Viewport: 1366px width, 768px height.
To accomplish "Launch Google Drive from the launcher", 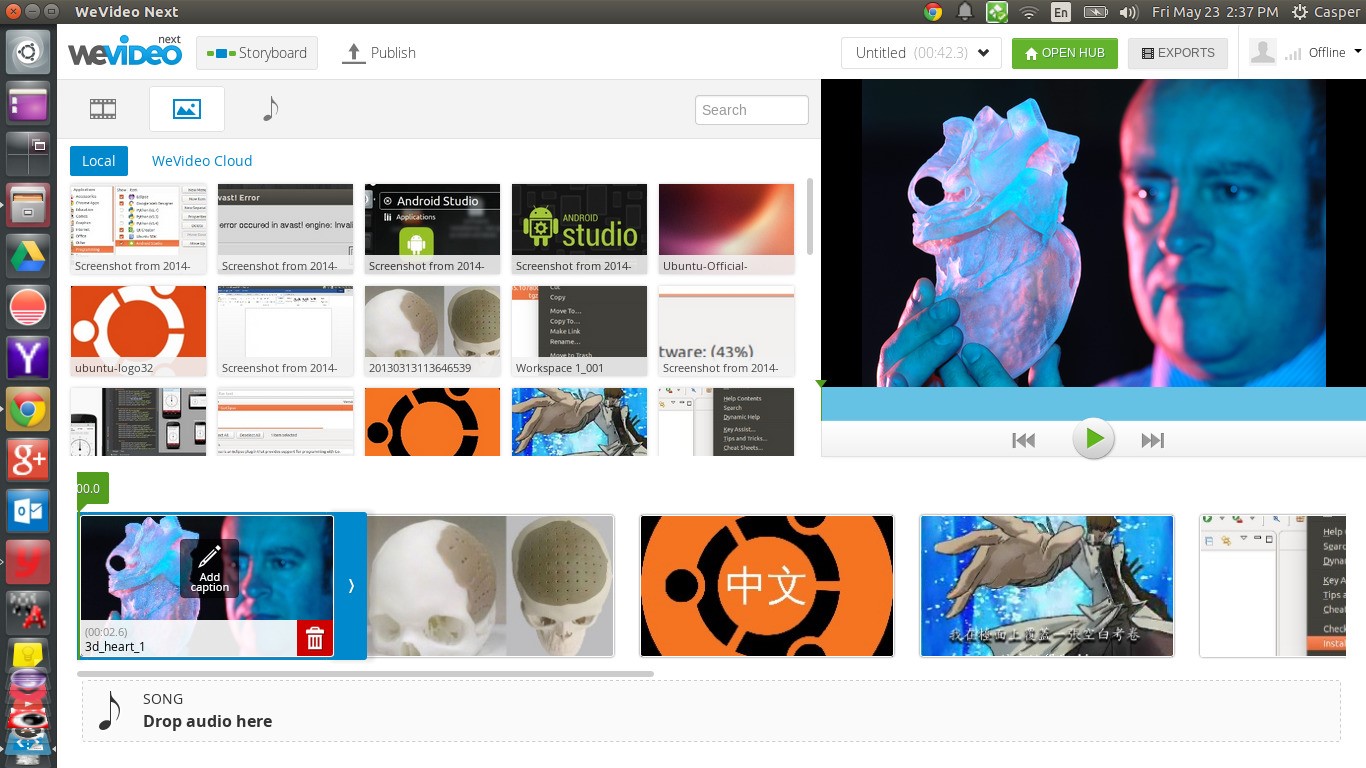I will (x=29, y=257).
